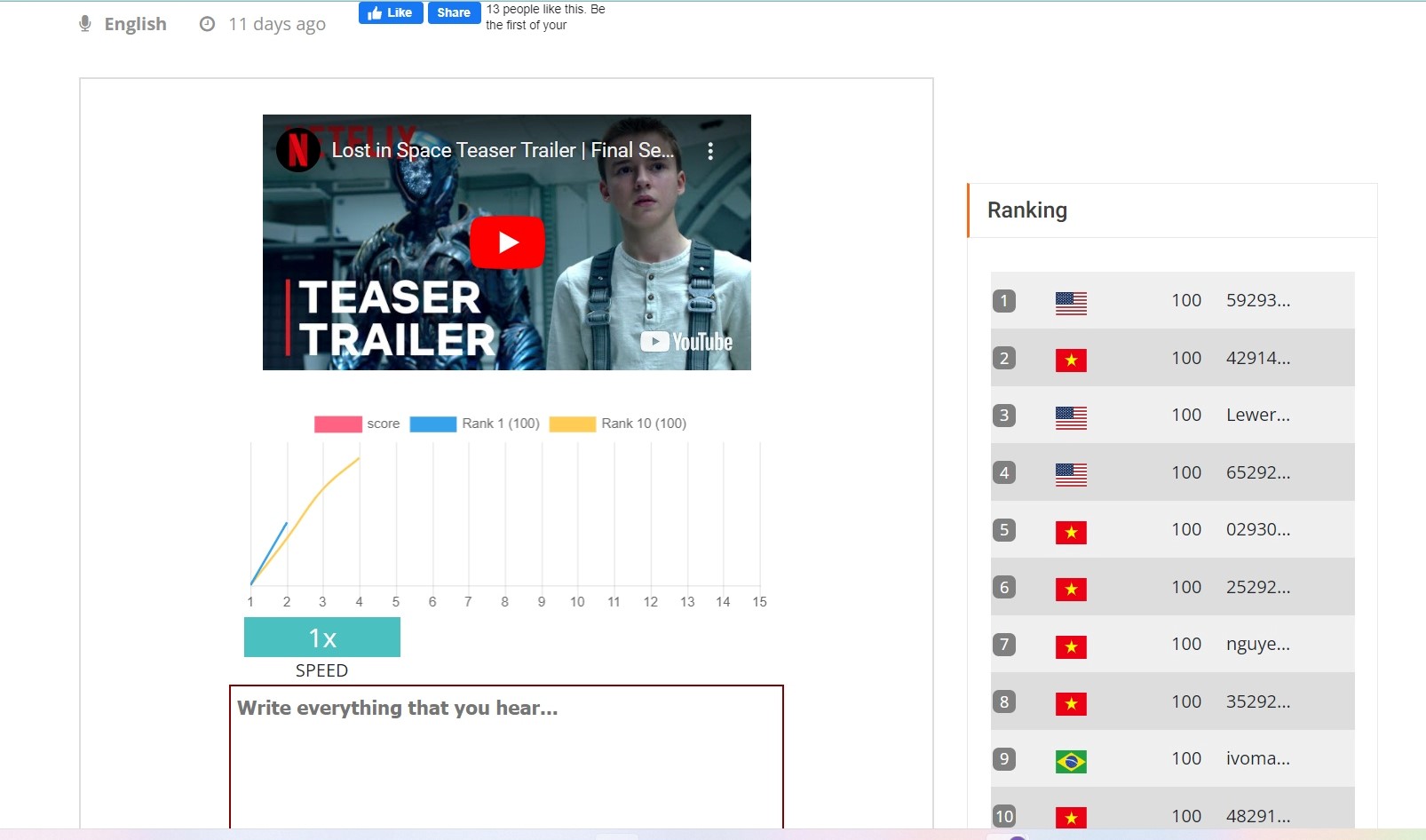Click the clock icon beside 11 days ago
Image resolution: width=1426 pixels, height=840 pixels.
[207, 24]
